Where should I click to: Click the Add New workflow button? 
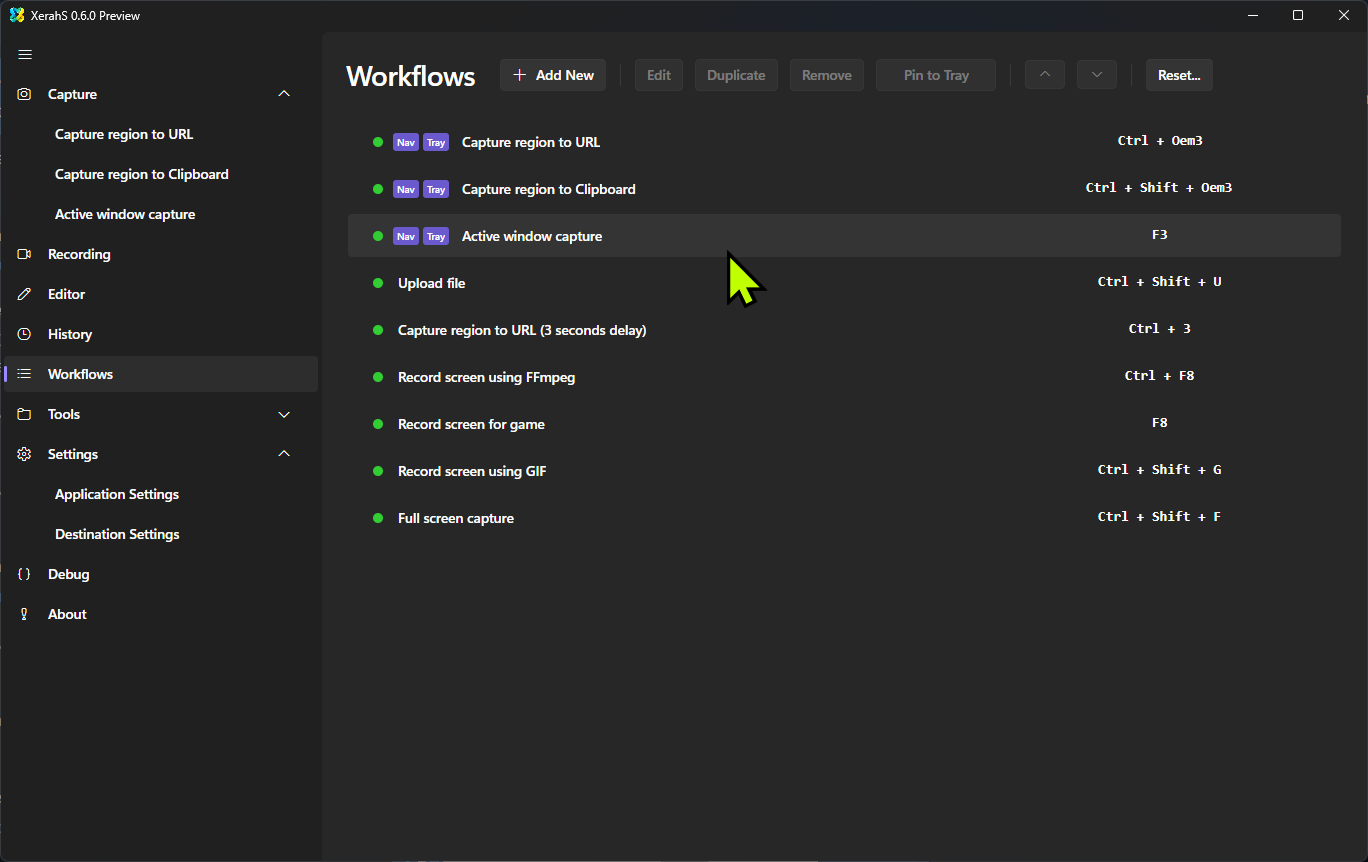553,75
